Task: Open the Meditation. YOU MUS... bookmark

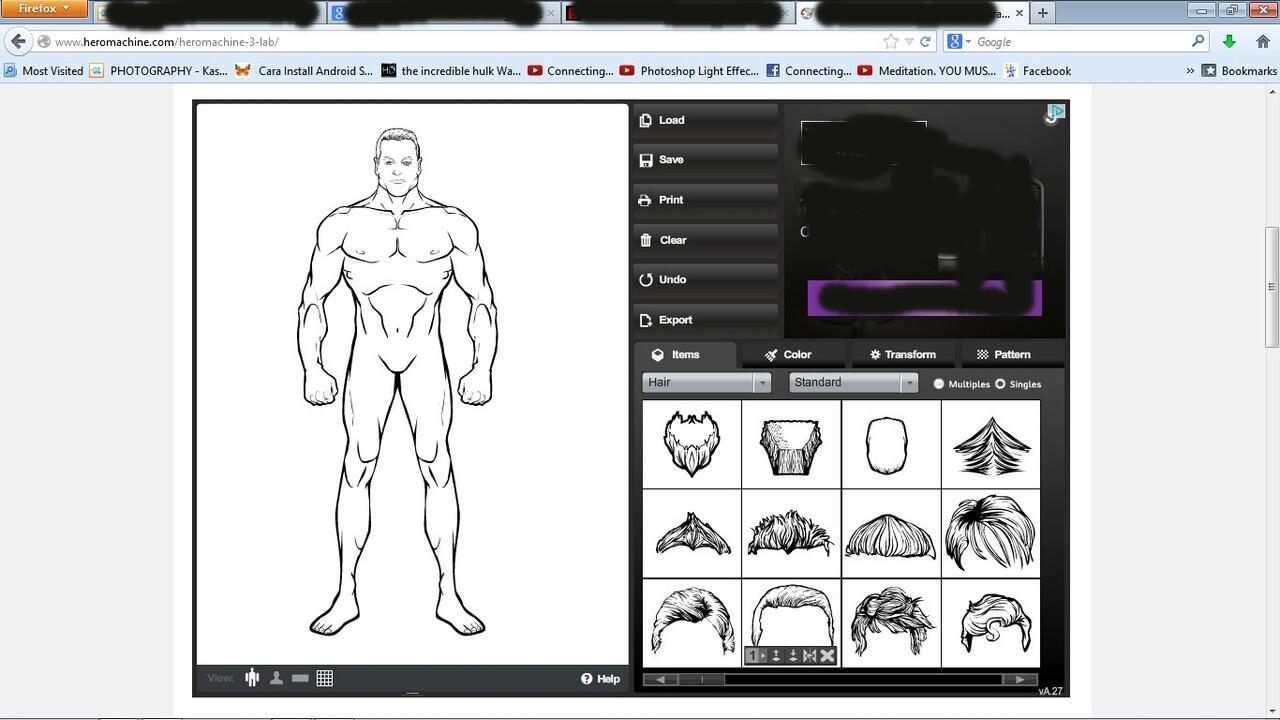Action: [927, 71]
